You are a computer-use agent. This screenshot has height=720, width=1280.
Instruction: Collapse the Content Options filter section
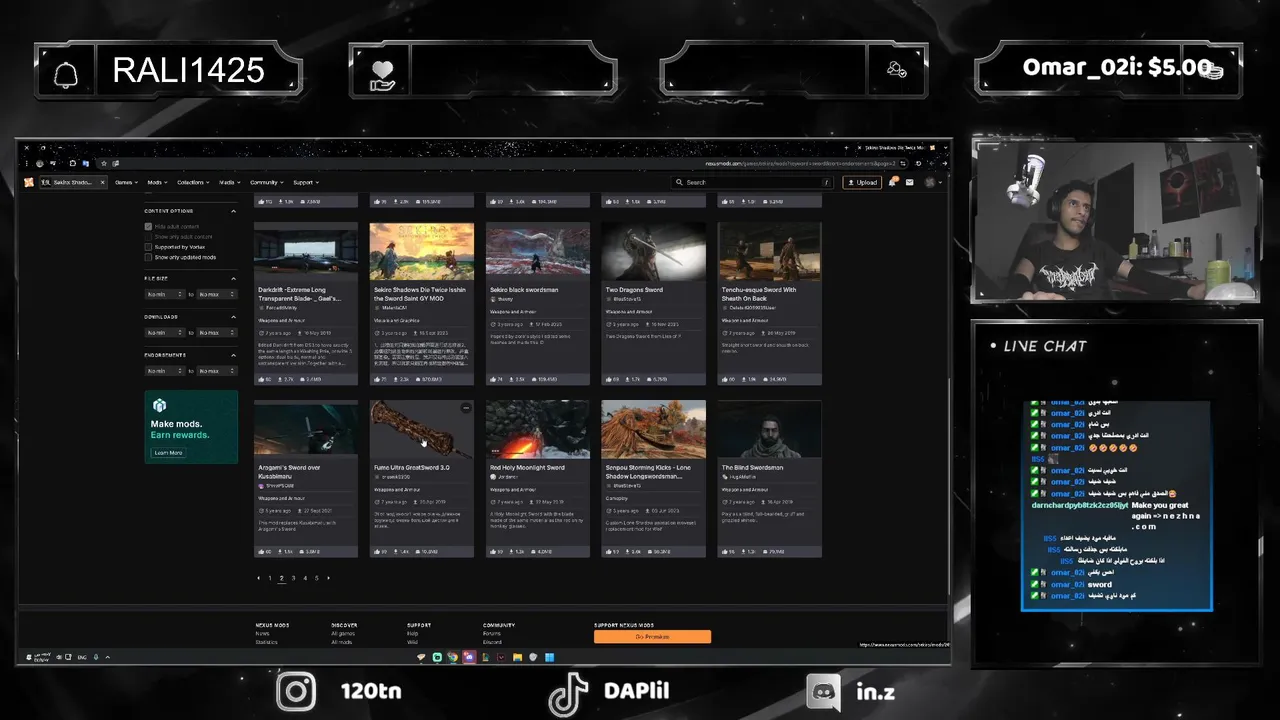(234, 211)
